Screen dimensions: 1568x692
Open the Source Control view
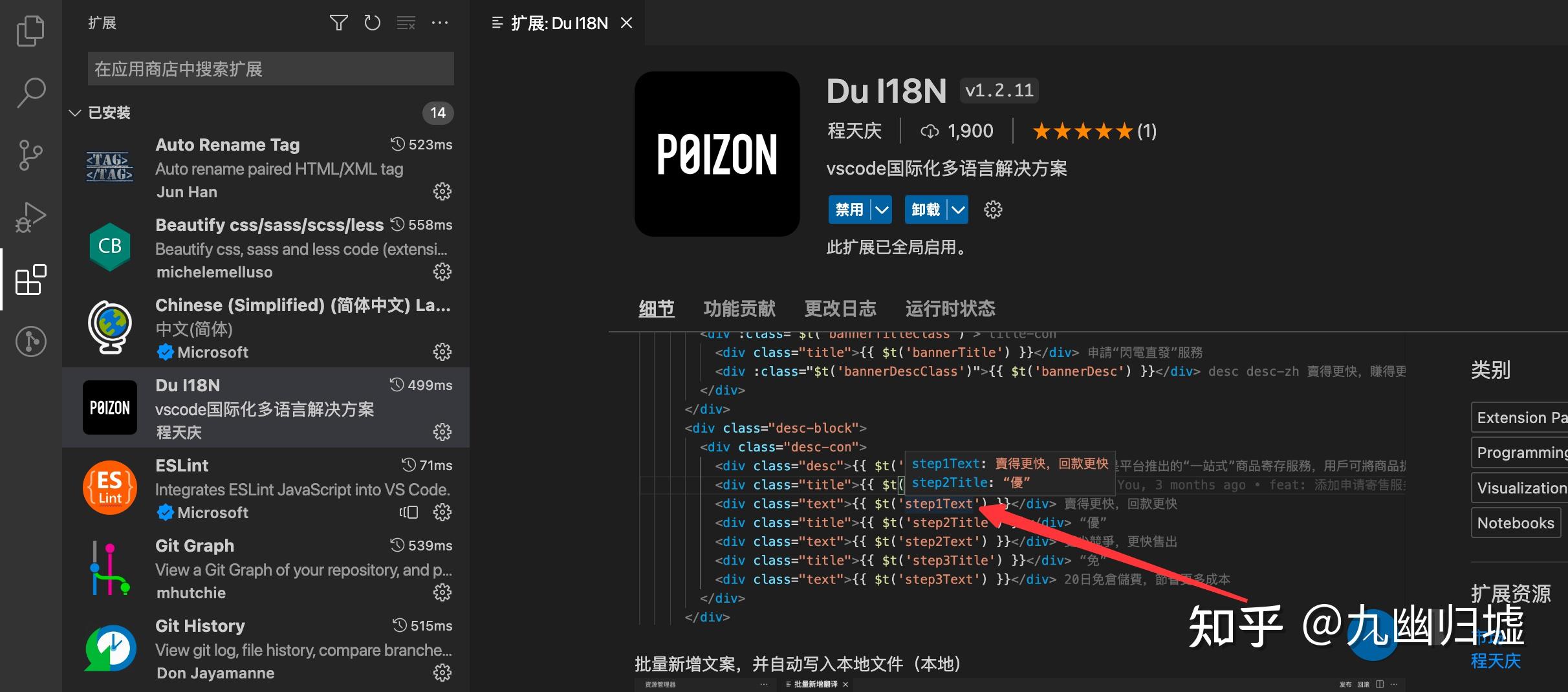pyautogui.click(x=30, y=154)
